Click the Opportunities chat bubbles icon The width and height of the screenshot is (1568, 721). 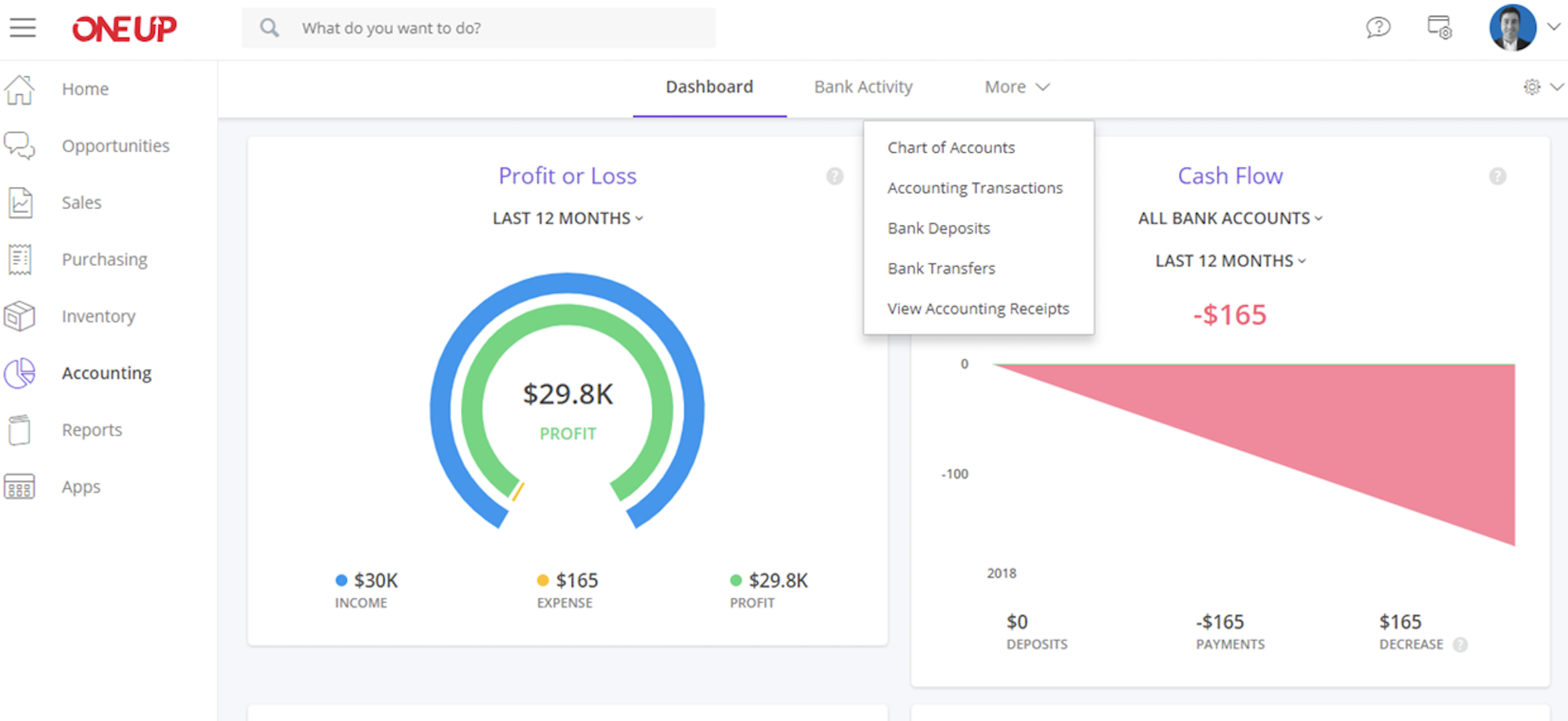click(x=20, y=146)
